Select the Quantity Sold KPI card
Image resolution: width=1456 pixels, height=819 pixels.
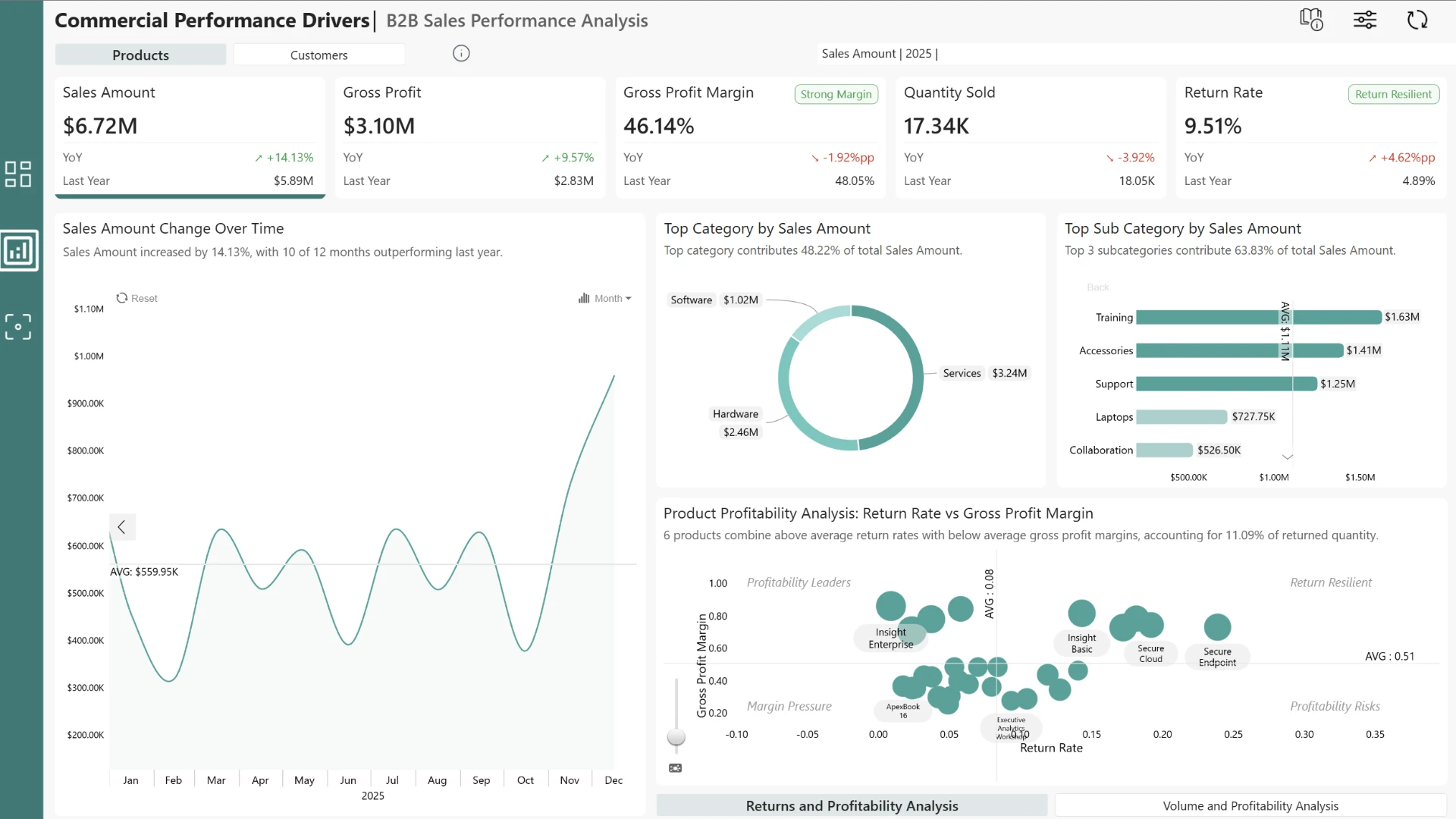pos(1031,137)
